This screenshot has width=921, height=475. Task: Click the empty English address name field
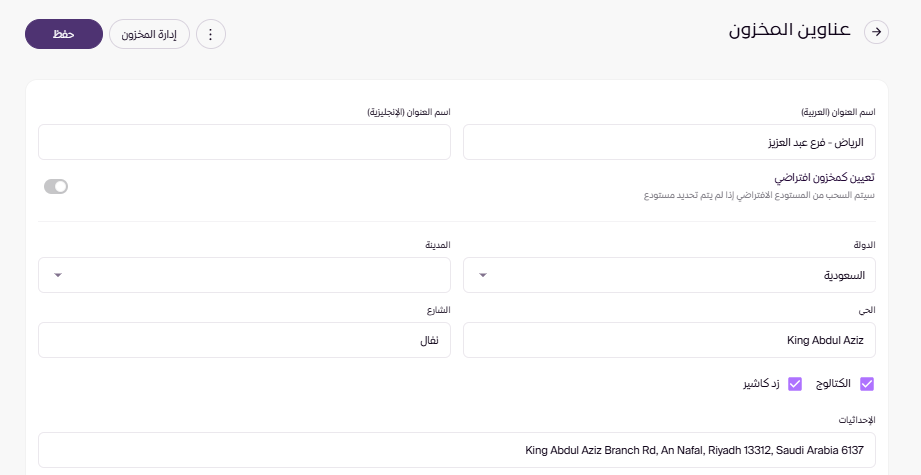point(244,142)
